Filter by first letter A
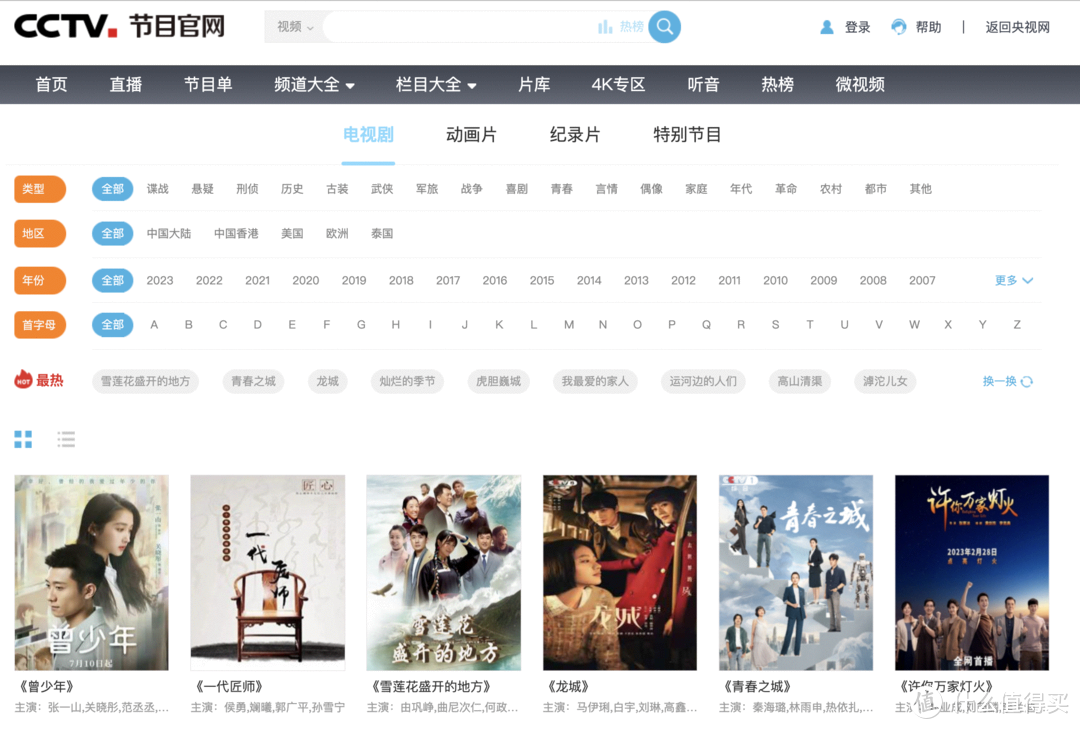This screenshot has height=729, width=1080. tap(154, 325)
